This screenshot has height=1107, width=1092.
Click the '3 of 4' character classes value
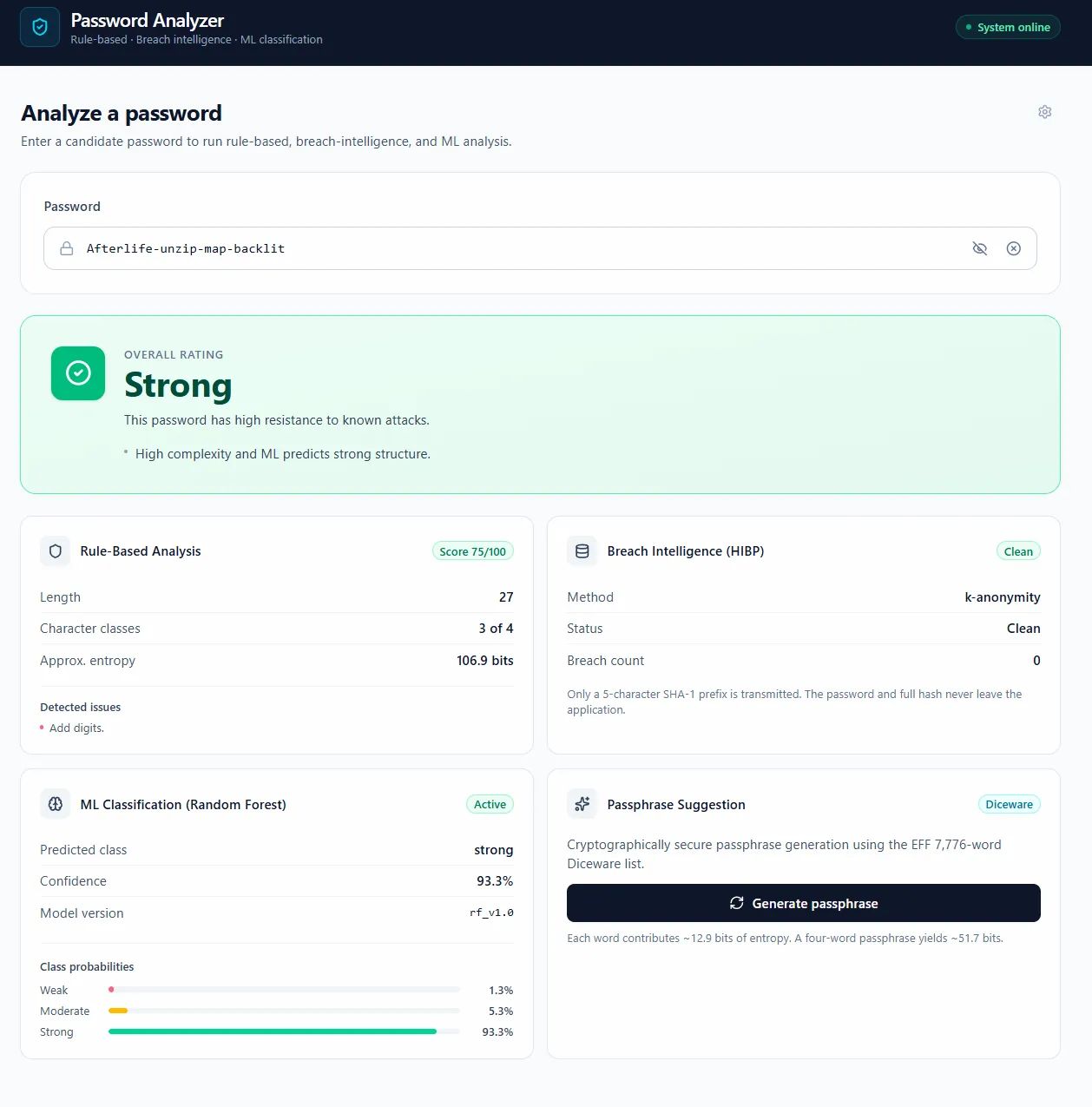pos(496,629)
